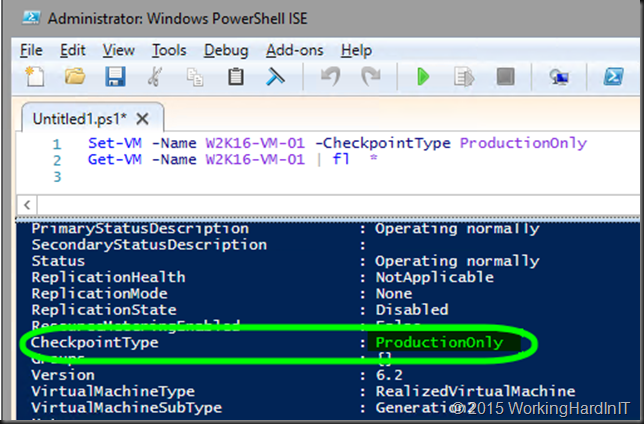The width and height of the screenshot is (644, 424).
Task: Click line number 3 in editor
Action: pos(57,177)
